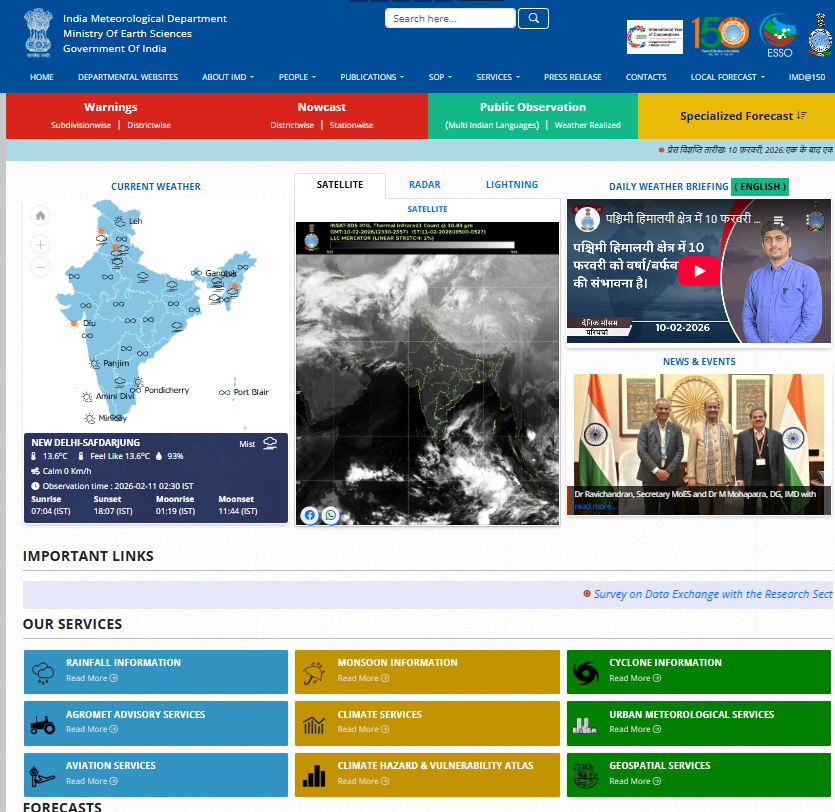Click the search magnifier button
Viewport: 835px width, 812px height.
coord(534,18)
